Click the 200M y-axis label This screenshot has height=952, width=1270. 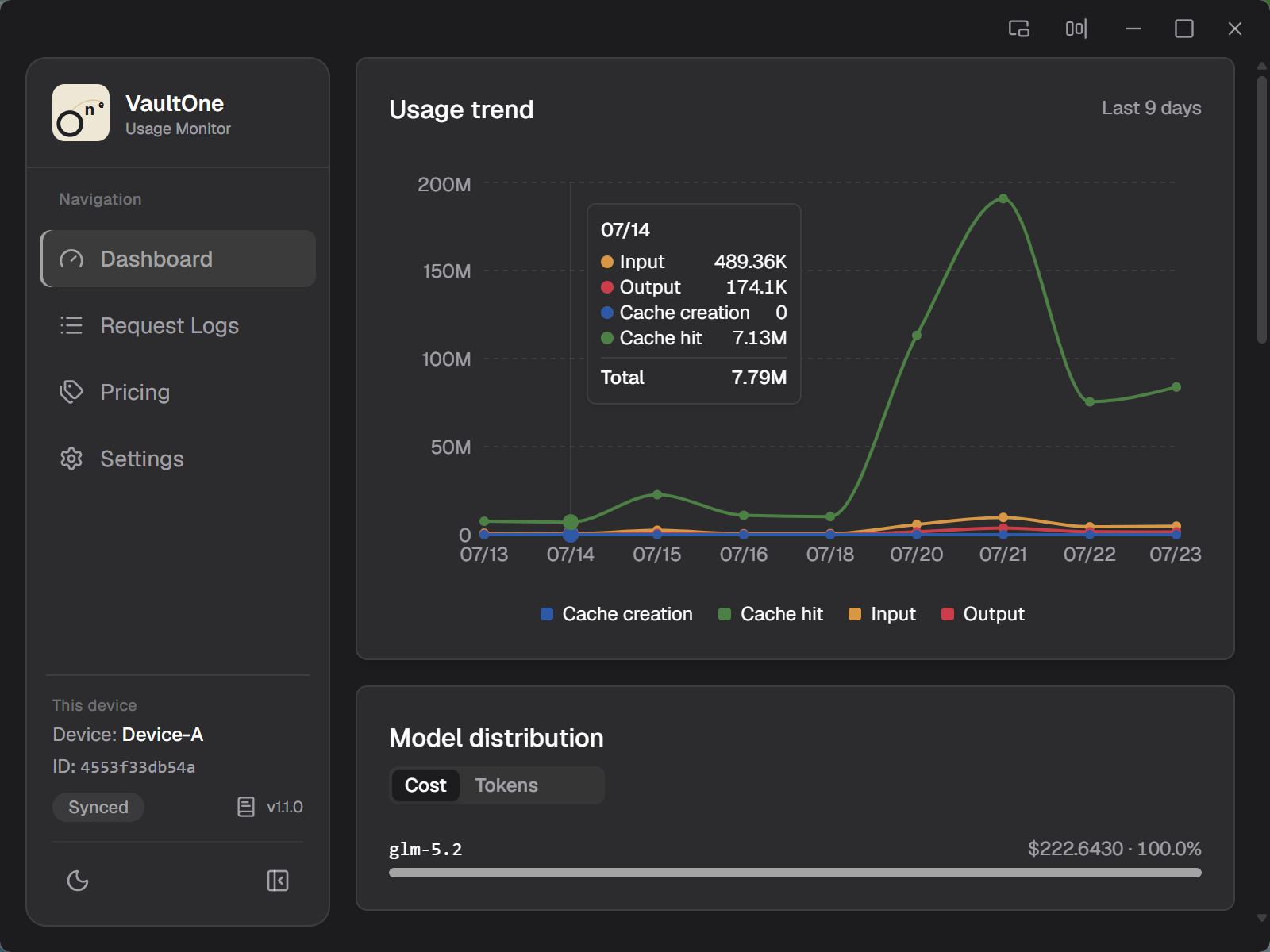(x=444, y=185)
